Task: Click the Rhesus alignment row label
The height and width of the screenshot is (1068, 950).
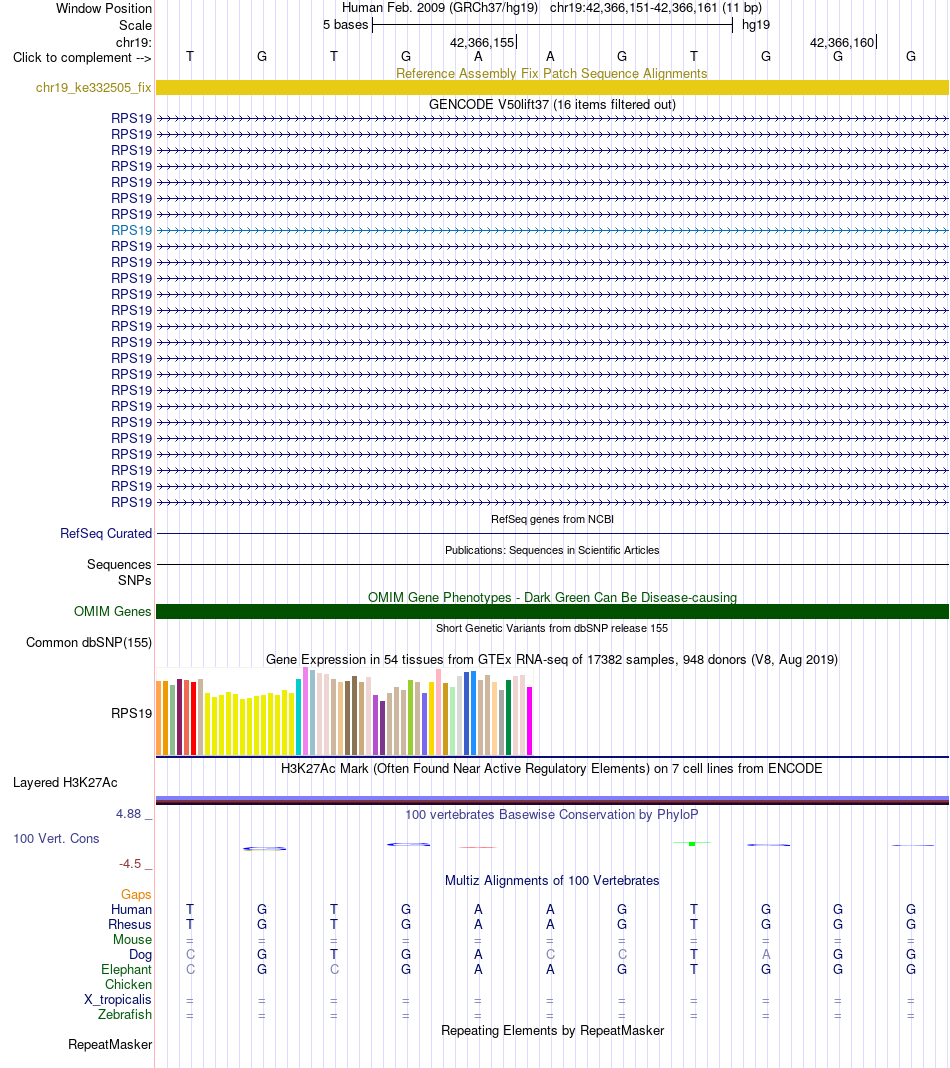Action: 129,924
